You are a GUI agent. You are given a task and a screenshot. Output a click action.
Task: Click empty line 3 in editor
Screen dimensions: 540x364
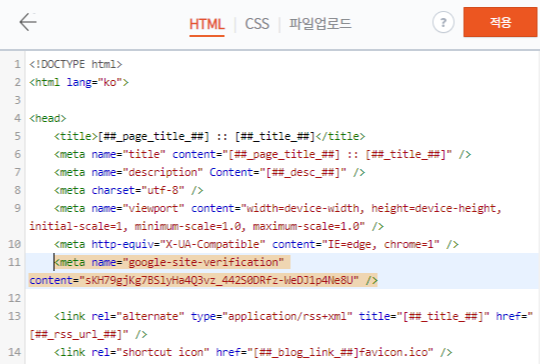pyautogui.click(x=282, y=100)
